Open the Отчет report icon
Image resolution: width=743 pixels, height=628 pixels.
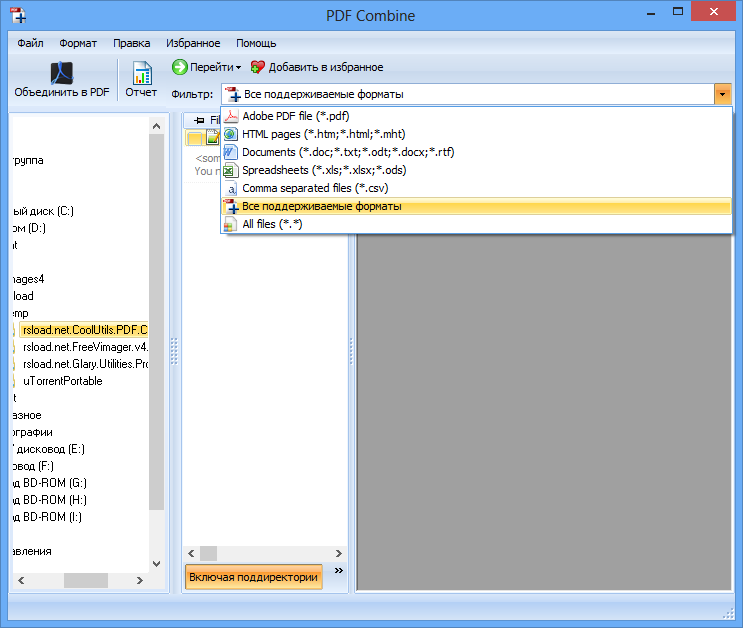pos(142,73)
